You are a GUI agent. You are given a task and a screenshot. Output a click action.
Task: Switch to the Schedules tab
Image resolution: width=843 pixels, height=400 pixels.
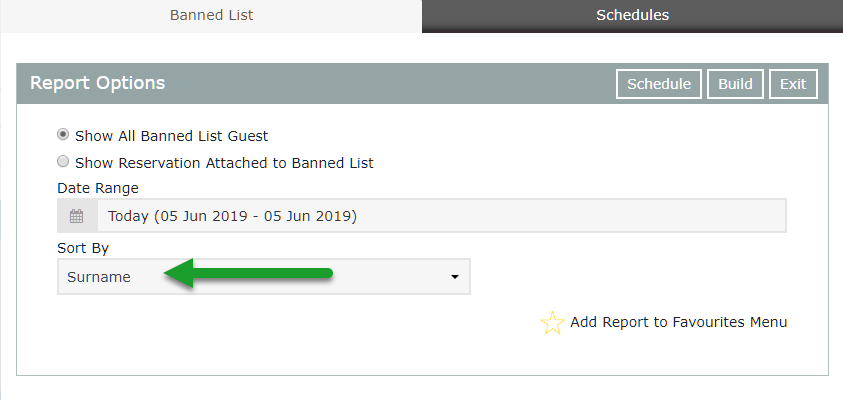(632, 16)
